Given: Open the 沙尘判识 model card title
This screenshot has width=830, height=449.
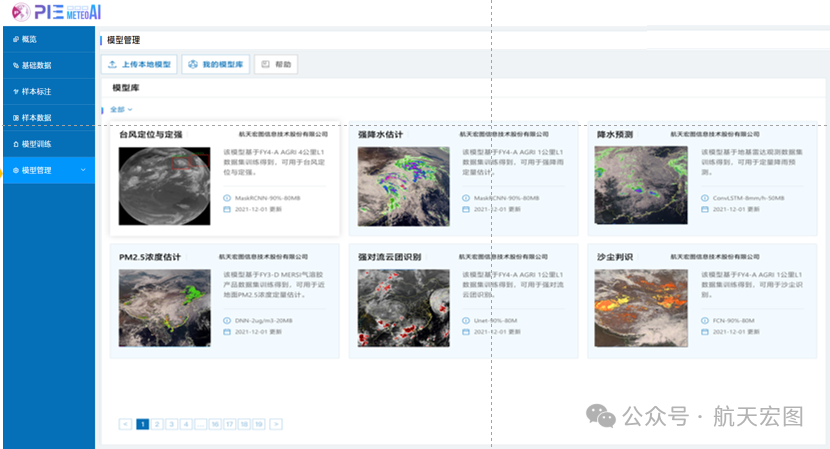Looking at the screenshot, I should [x=615, y=257].
